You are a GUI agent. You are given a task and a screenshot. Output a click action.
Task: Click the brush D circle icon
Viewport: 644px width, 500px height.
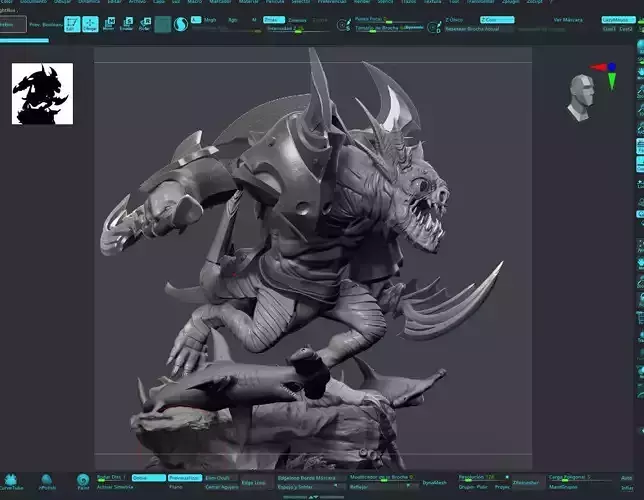[x=434, y=28]
